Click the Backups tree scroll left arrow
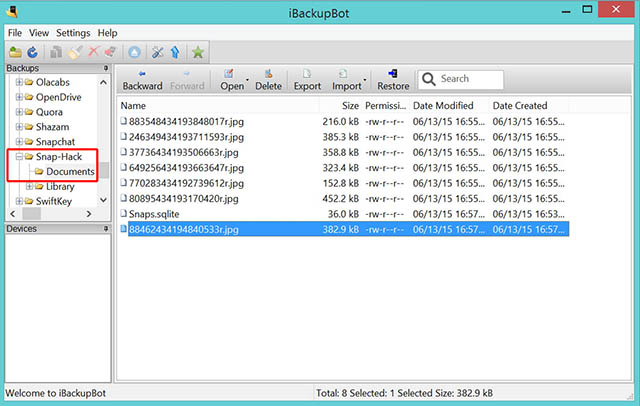The height and width of the screenshot is (406, 640). (x=13, y=214)
